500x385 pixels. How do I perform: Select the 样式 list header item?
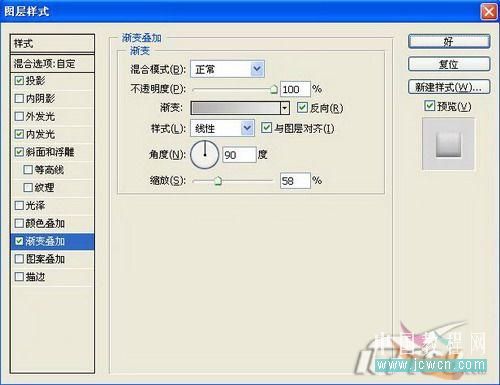coord(52,43)
